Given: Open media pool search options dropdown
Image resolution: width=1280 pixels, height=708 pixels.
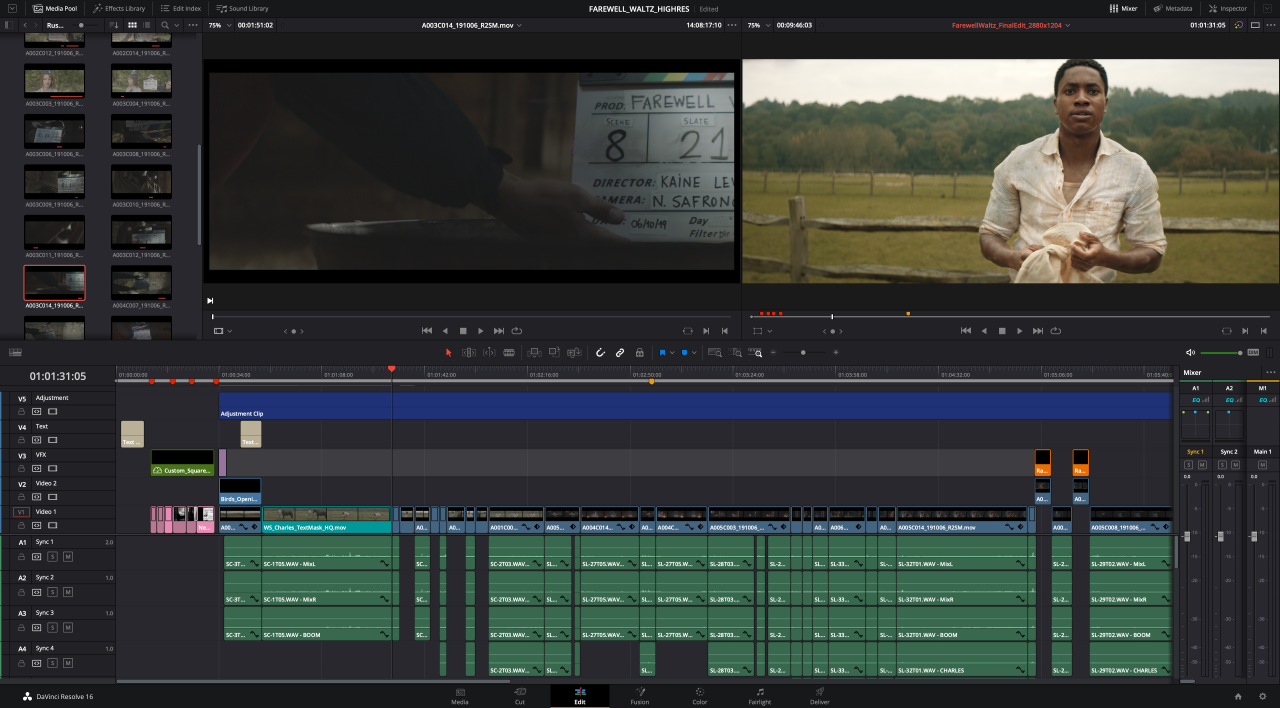Looking at the screenshot, I should tap(177, 25).
